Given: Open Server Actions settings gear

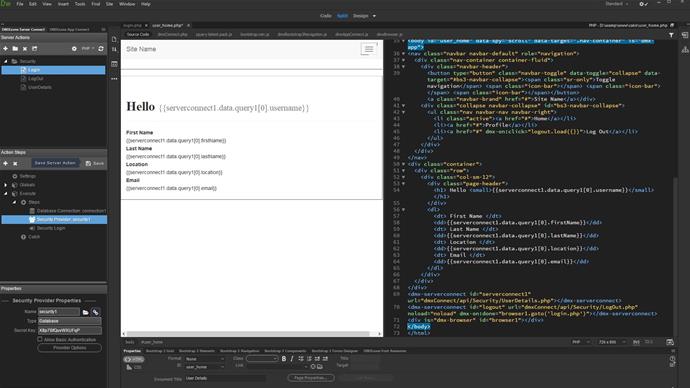Looking at the screenshot, I should 74,48.
